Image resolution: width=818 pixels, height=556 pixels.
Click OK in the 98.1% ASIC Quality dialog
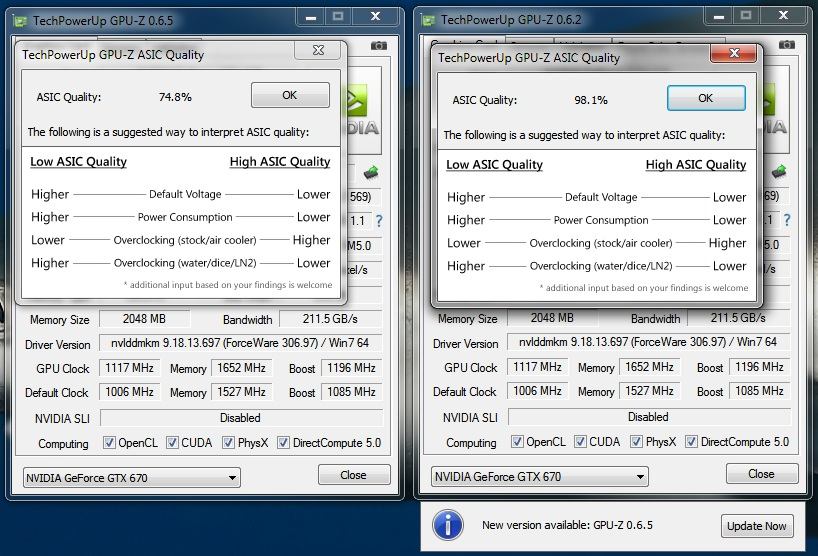(706, 98)
